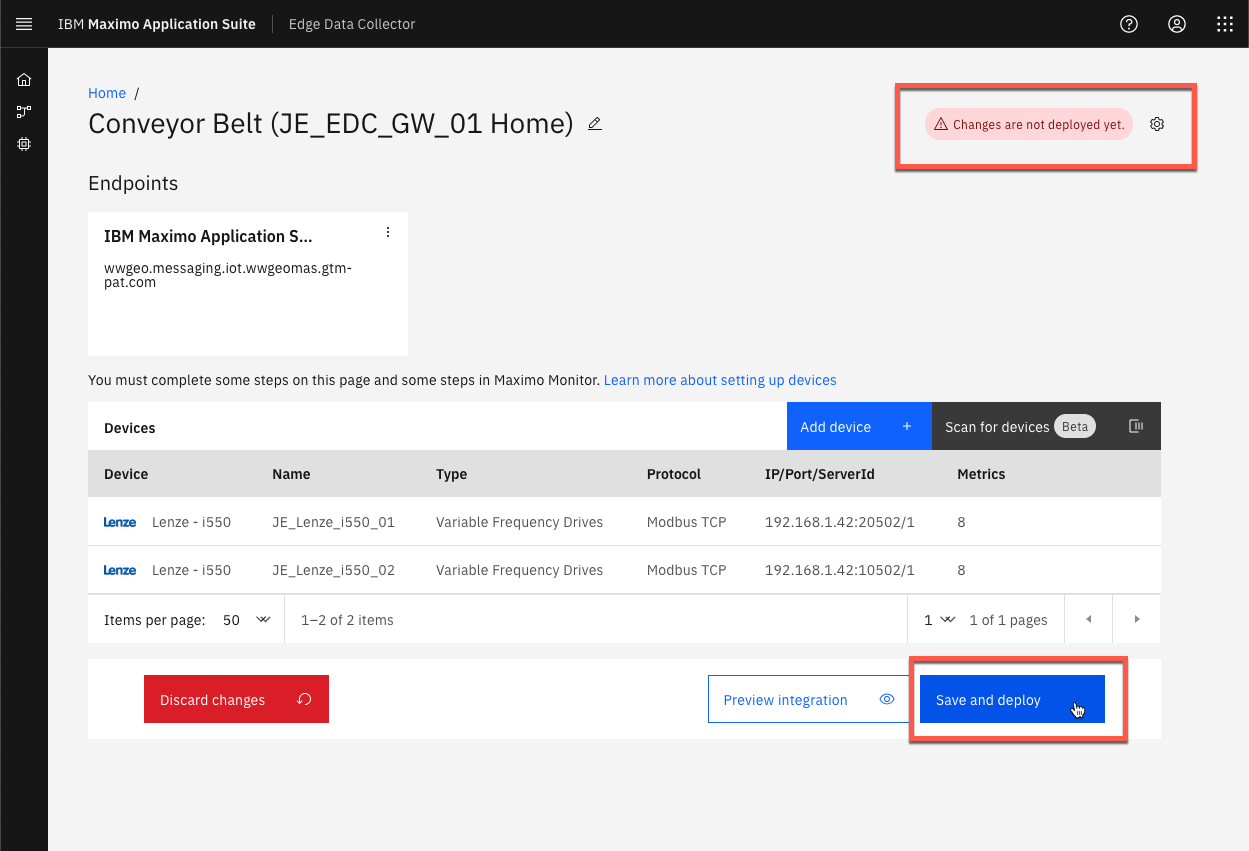
Task: Click IP 192.168.1.42:10502/1 cell
Action: [840, 570]
